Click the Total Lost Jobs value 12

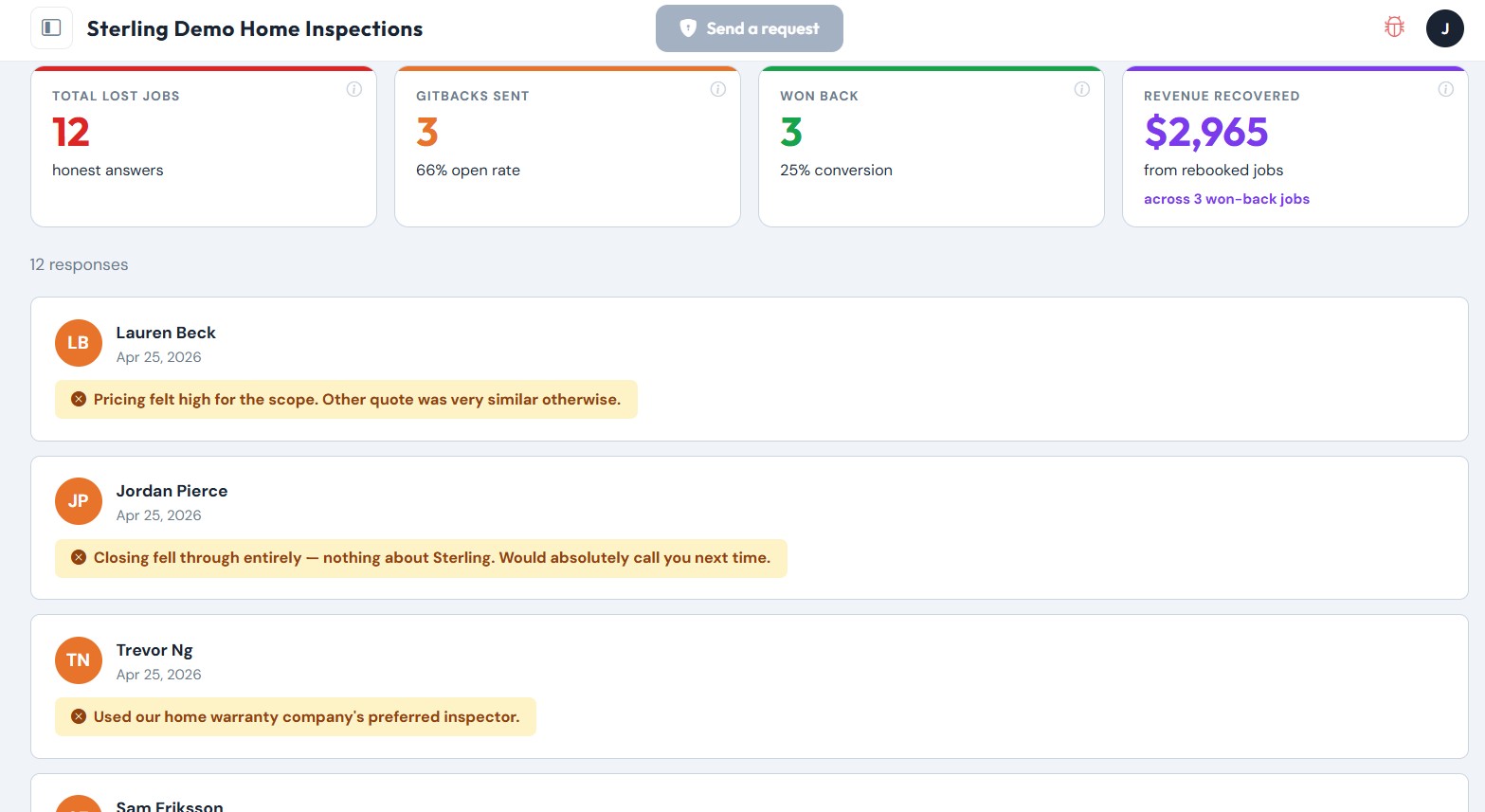point(71,133)
